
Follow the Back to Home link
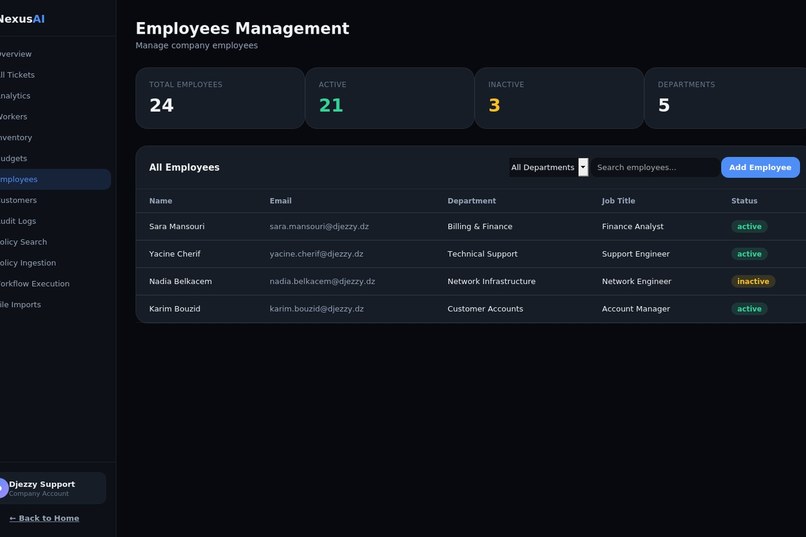44,519
